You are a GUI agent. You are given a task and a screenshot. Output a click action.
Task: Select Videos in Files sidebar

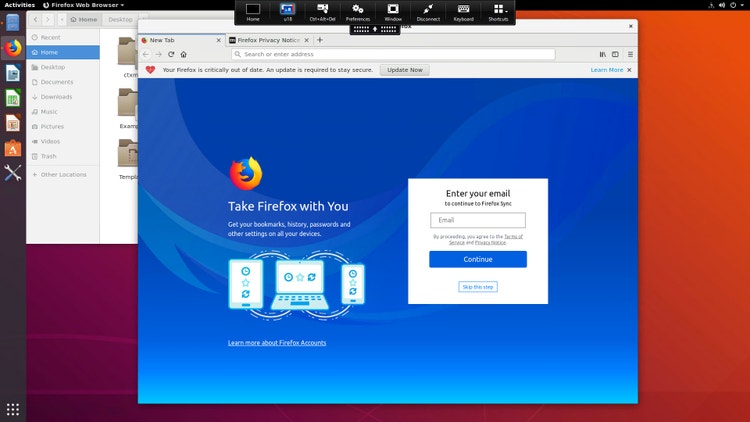63,141
